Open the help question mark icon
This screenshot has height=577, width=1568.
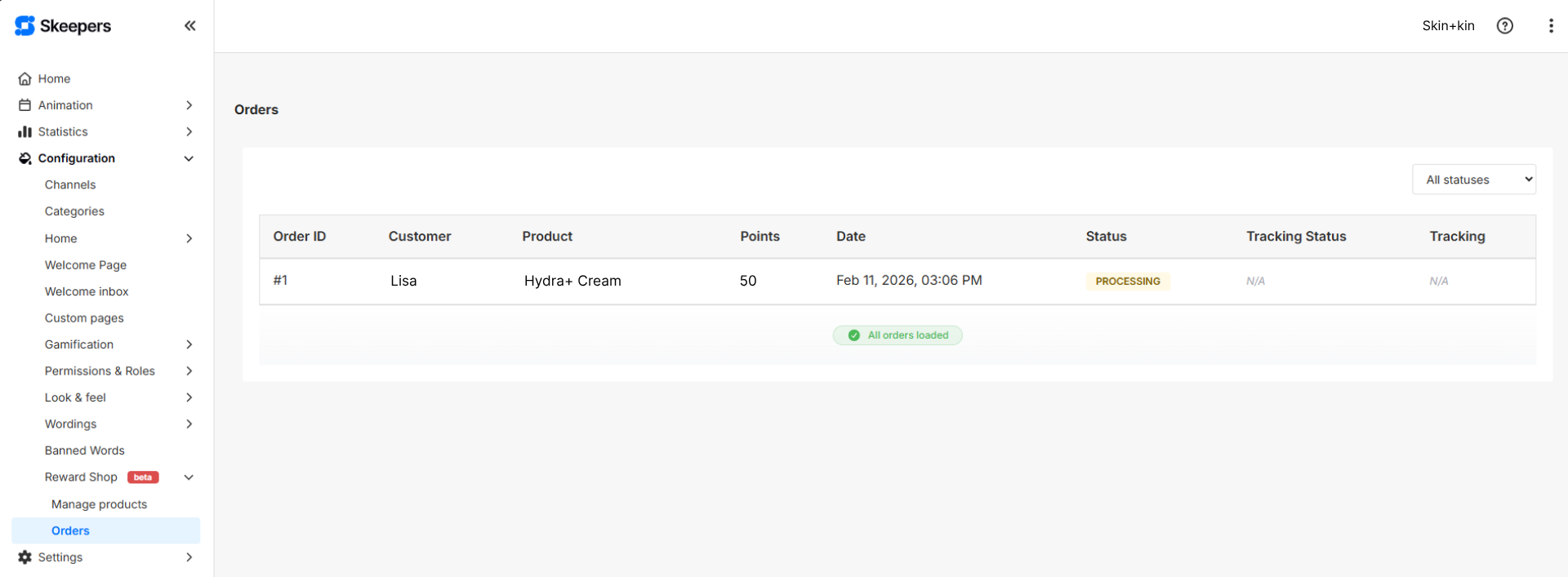1504,26
